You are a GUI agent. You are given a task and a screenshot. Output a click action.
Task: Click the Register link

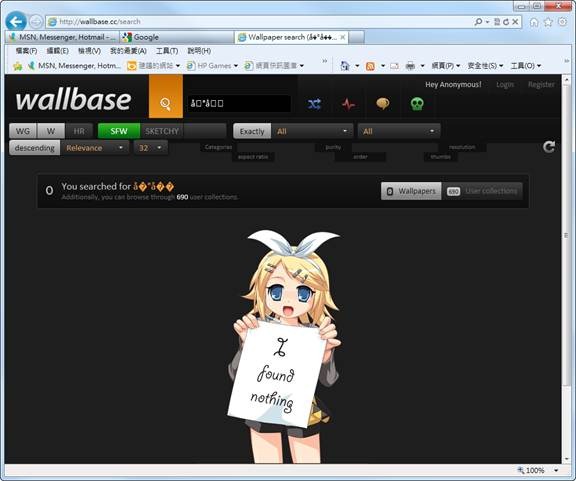[541, 85]
